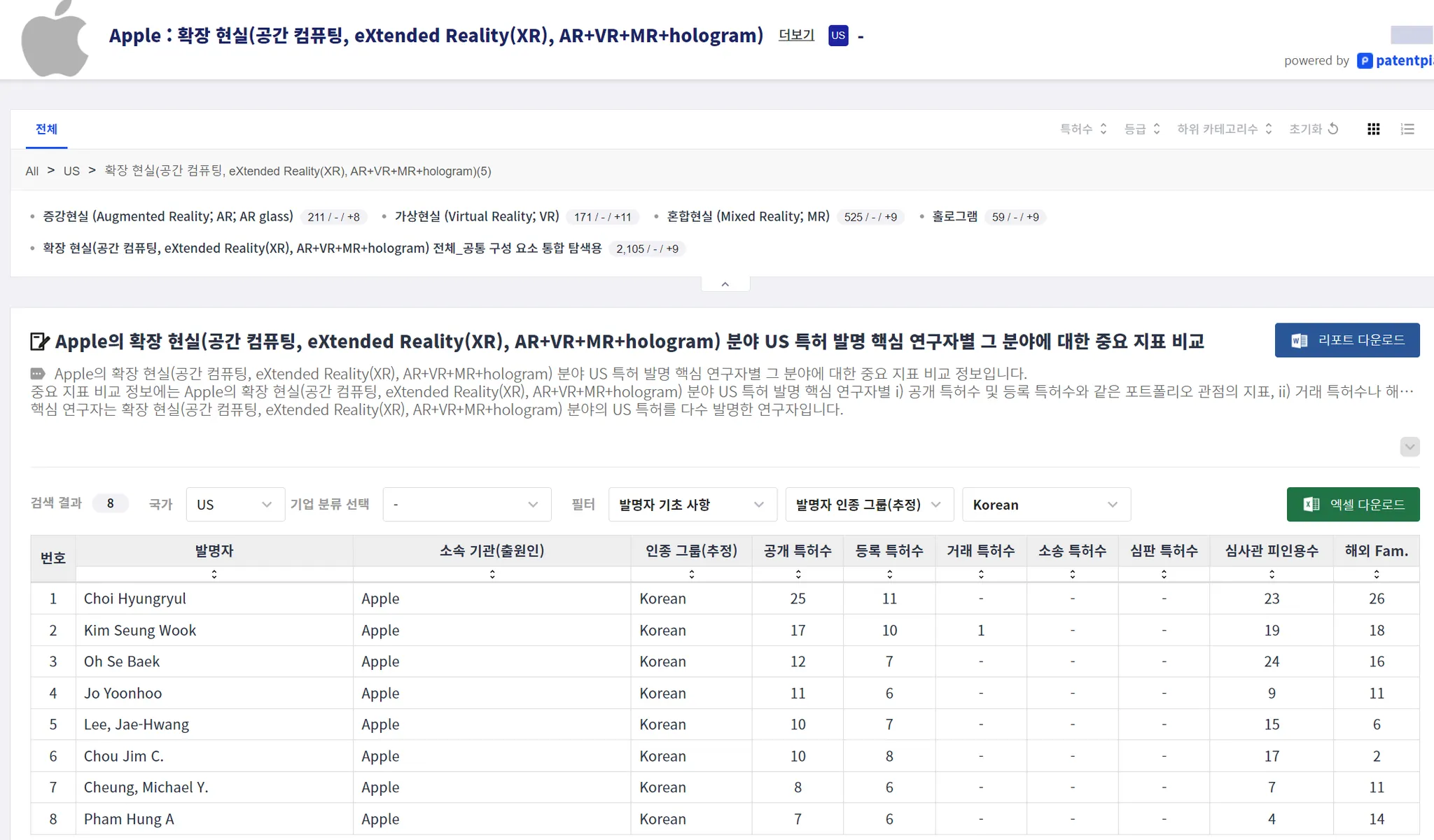Switch to list view icon
Viewport: 1434px width, 840px height.
(x=1407, y=129)
